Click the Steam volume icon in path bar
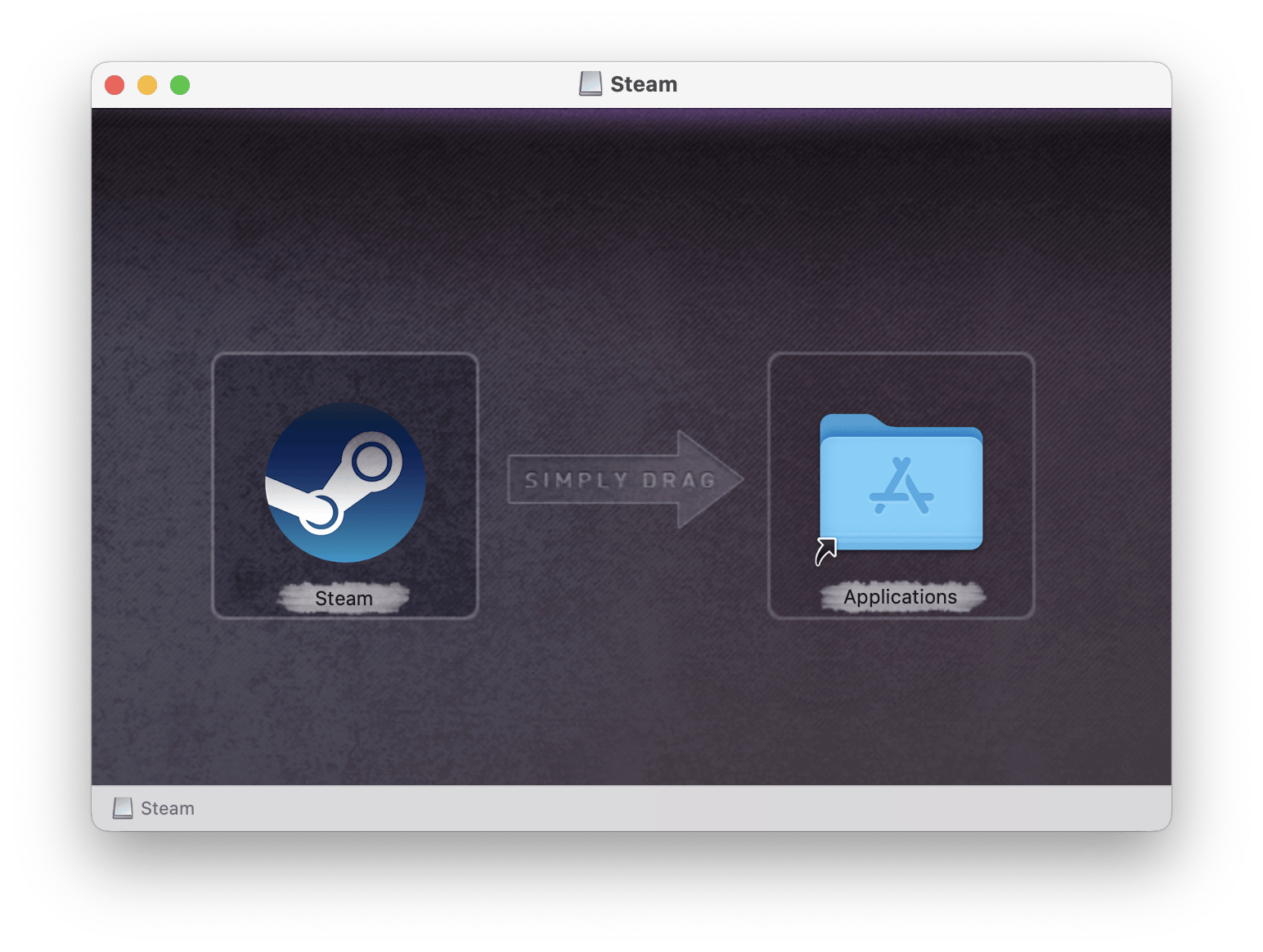 (123, 808)
